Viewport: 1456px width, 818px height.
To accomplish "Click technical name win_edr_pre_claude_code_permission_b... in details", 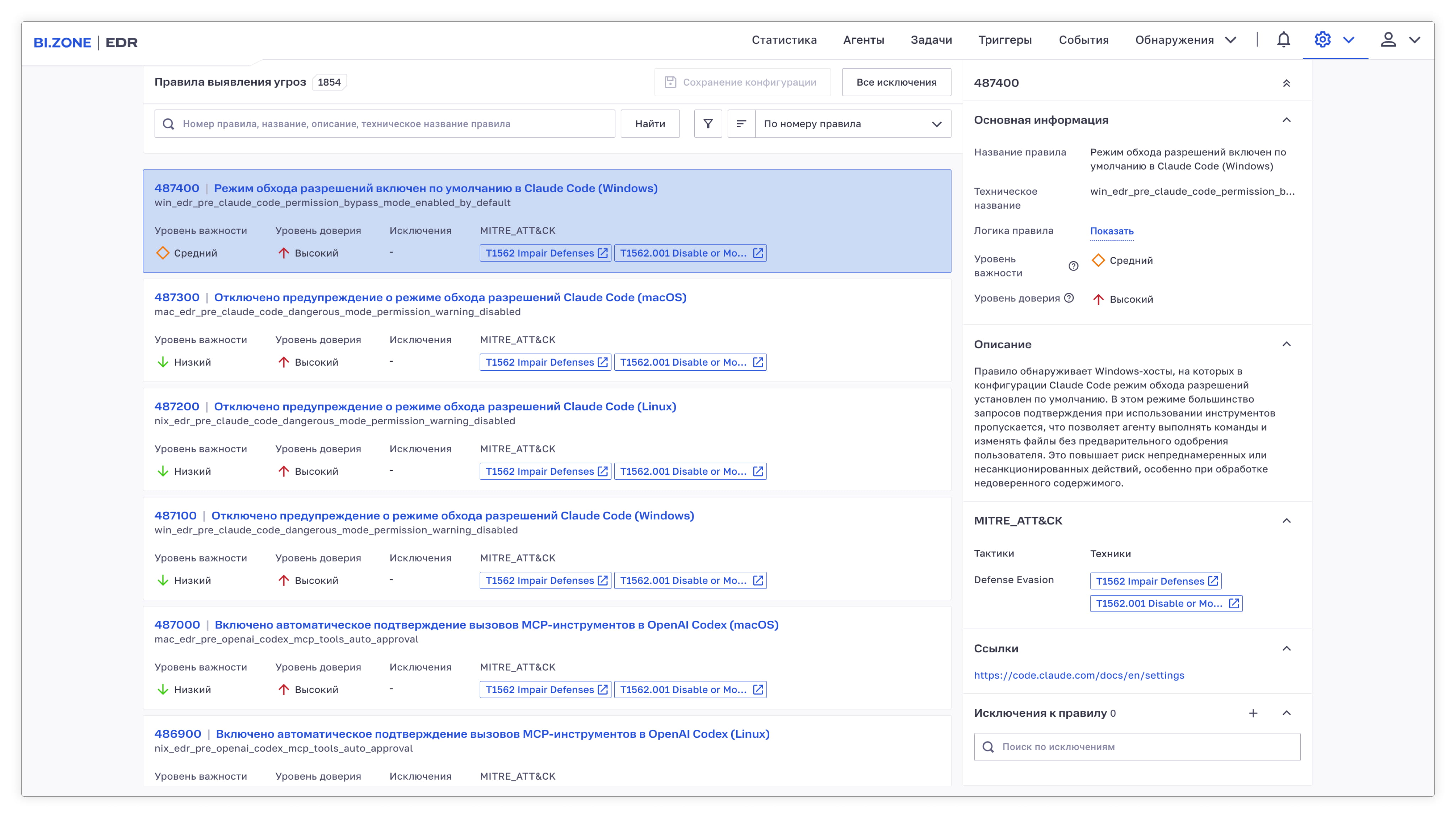I will 1192,192.
